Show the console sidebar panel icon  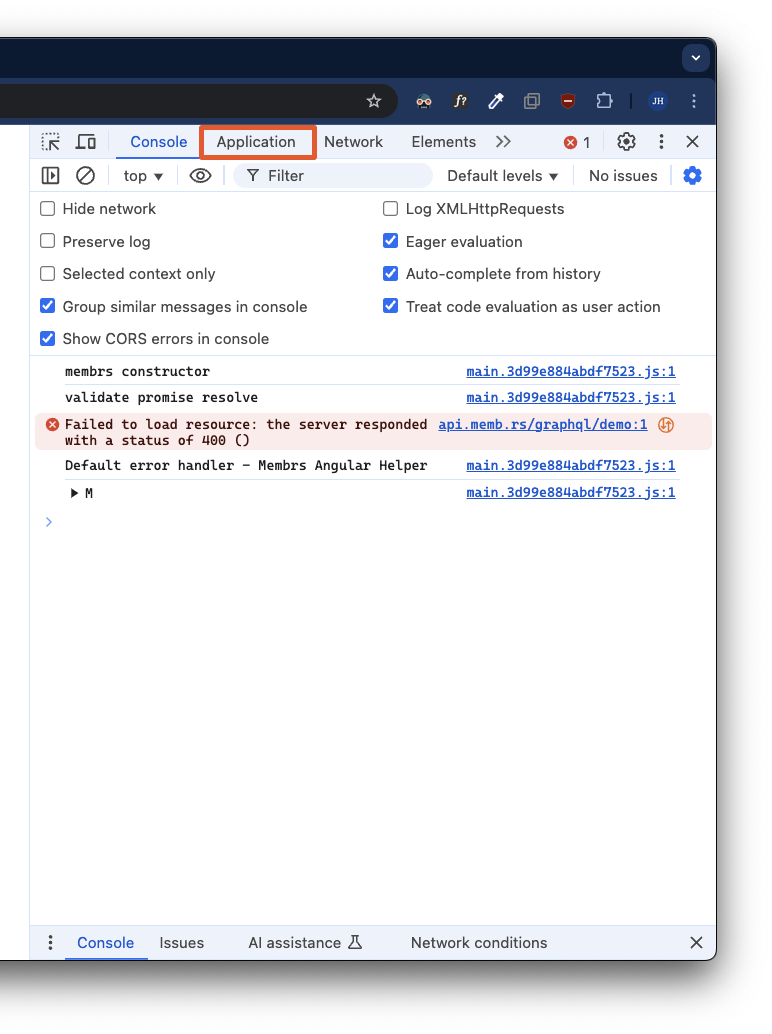[50, 176]
